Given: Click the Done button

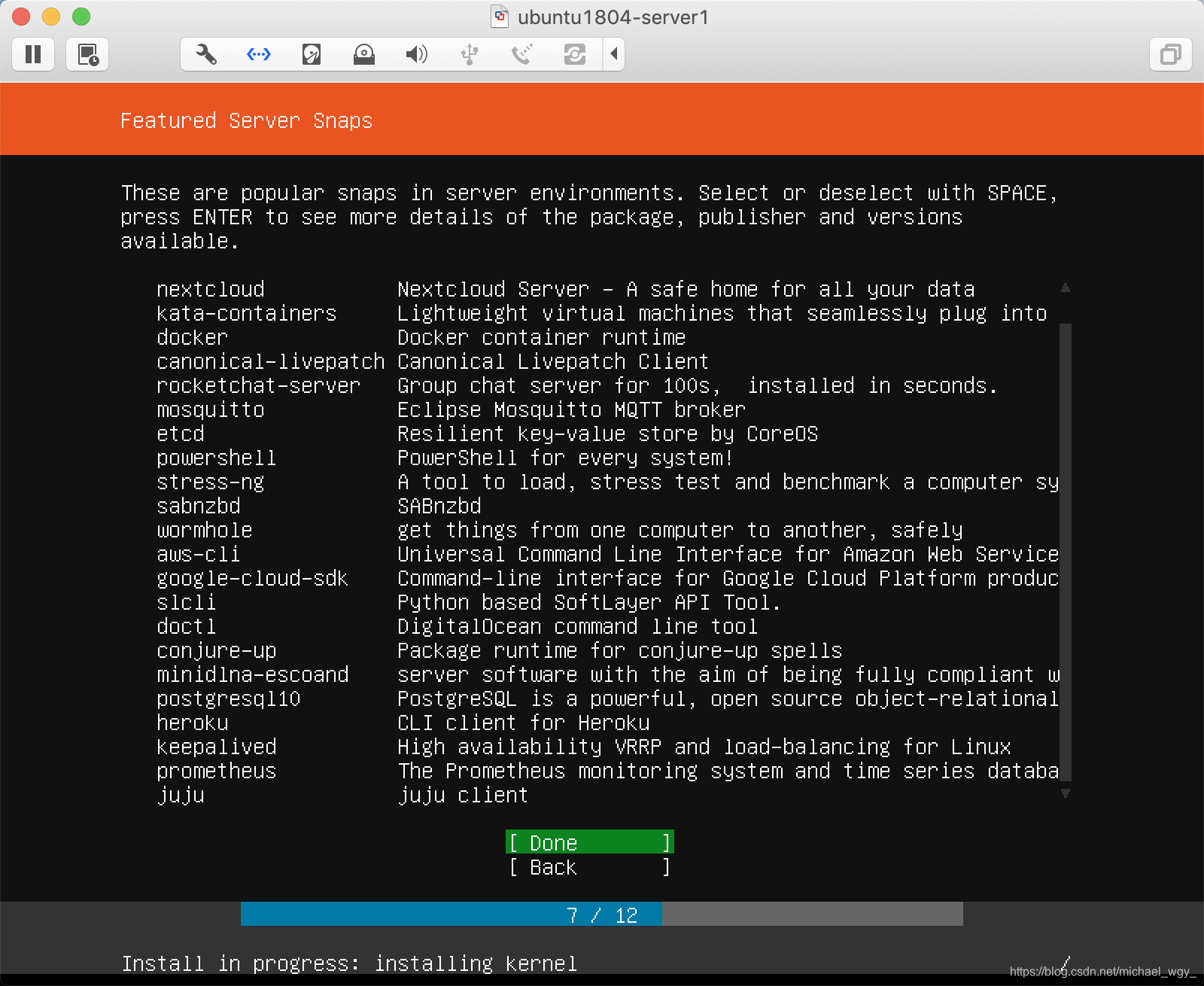Looking at the screenshot, I should coord(590,842).
